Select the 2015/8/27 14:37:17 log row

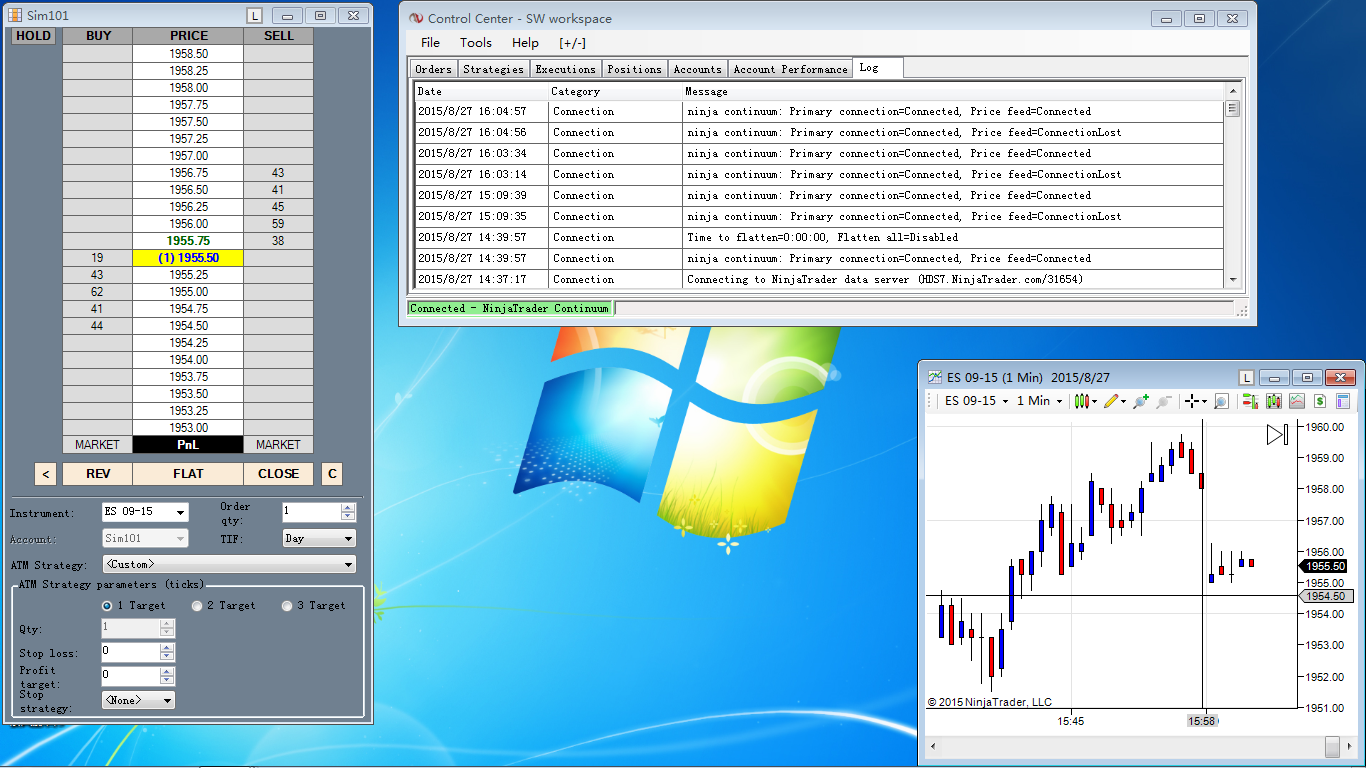pyautogui.click(x=819, y=280)
